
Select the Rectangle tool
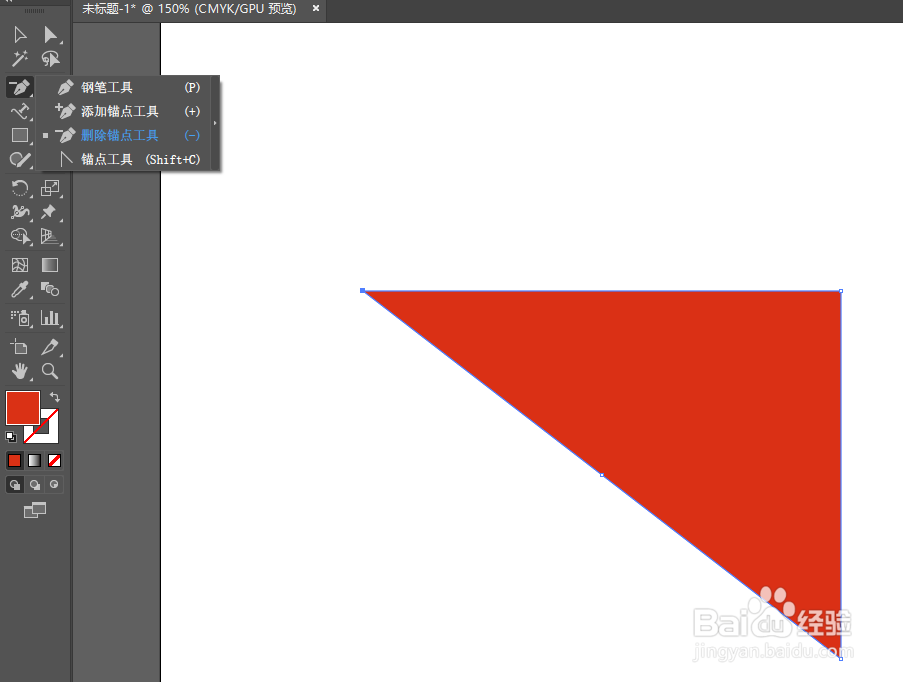click(20, 135)
